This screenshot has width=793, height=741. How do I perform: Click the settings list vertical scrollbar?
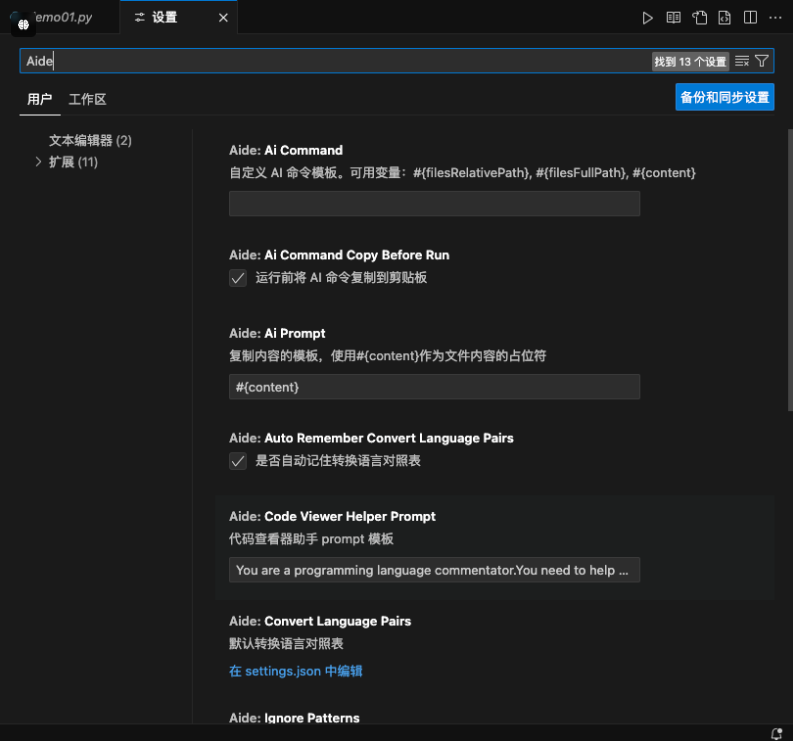790,271
